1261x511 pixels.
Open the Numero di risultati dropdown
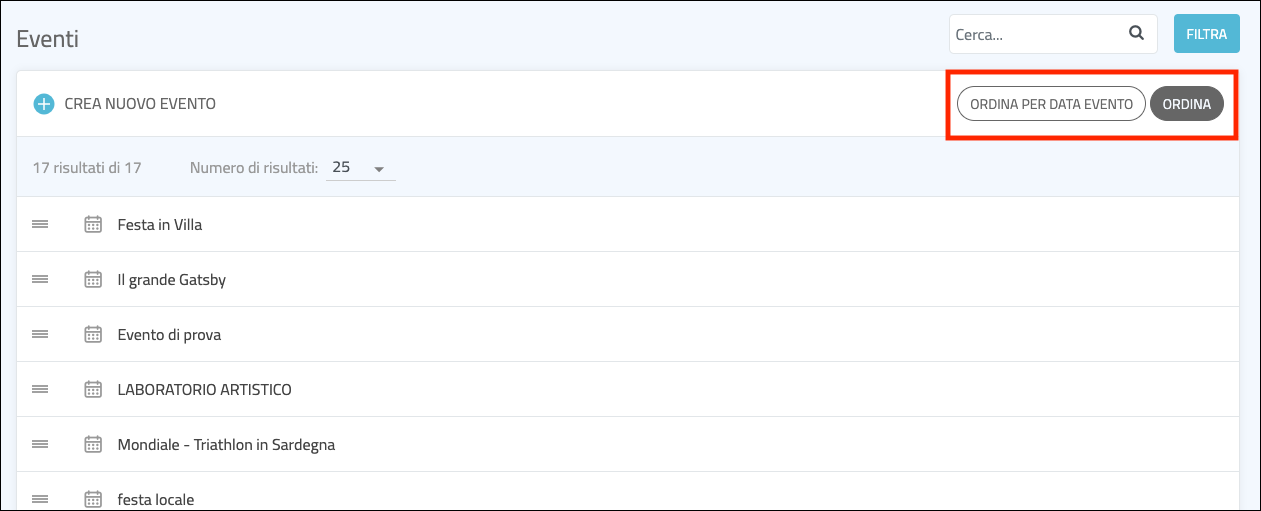[360, 168]
